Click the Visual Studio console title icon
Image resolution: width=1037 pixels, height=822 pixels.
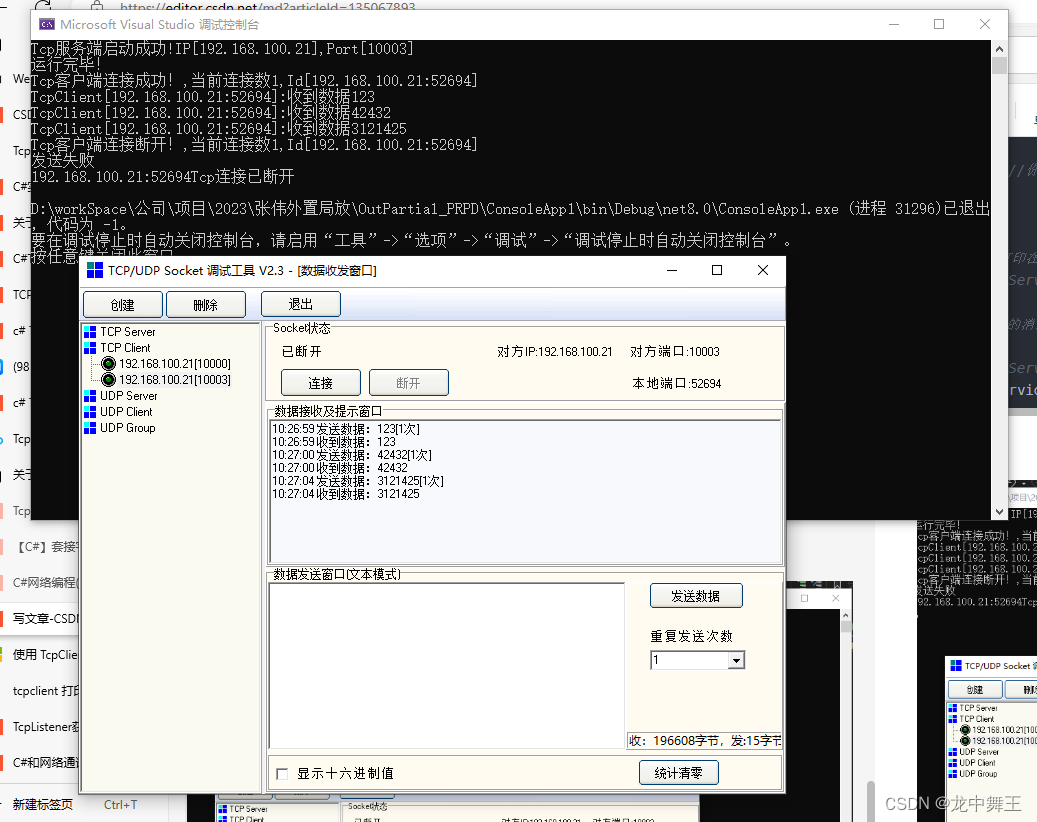(x=47, y=24)
